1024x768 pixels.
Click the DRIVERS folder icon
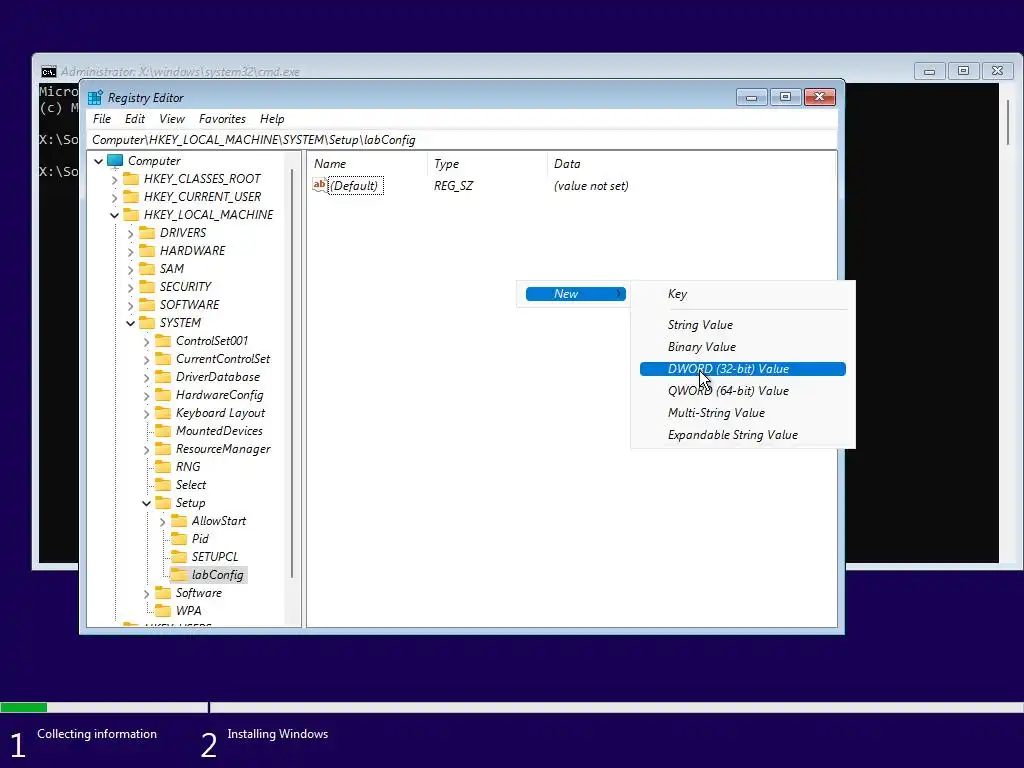tap(148, 233)
